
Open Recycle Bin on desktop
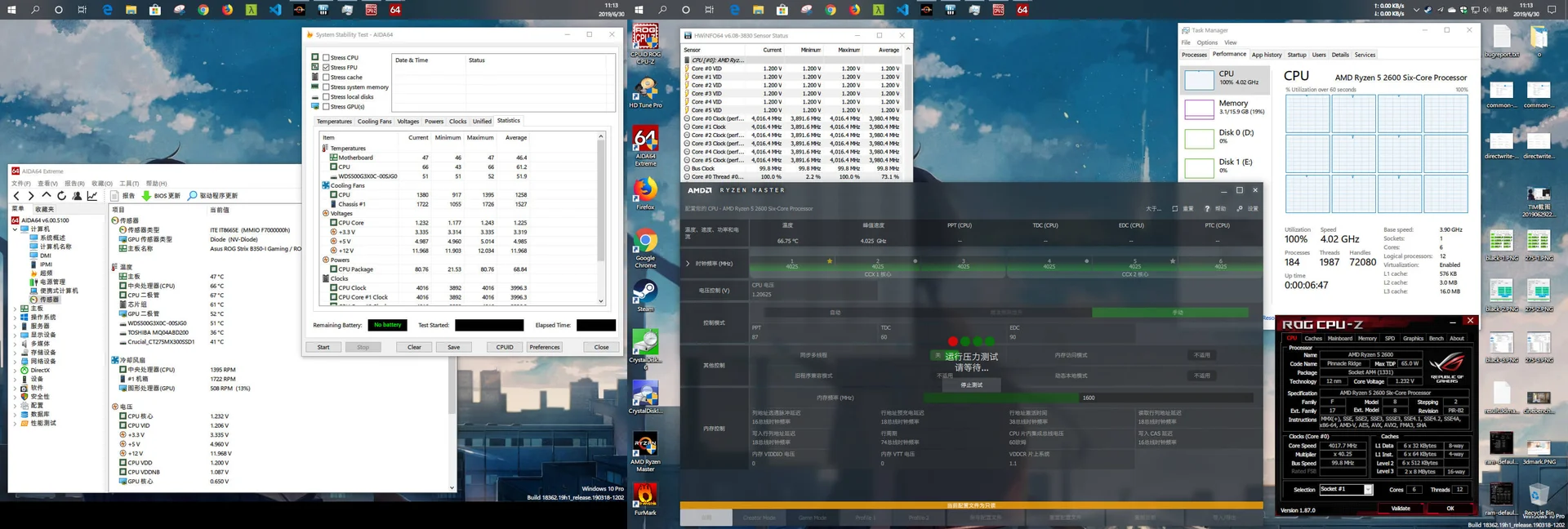(x=1539, y=498)
